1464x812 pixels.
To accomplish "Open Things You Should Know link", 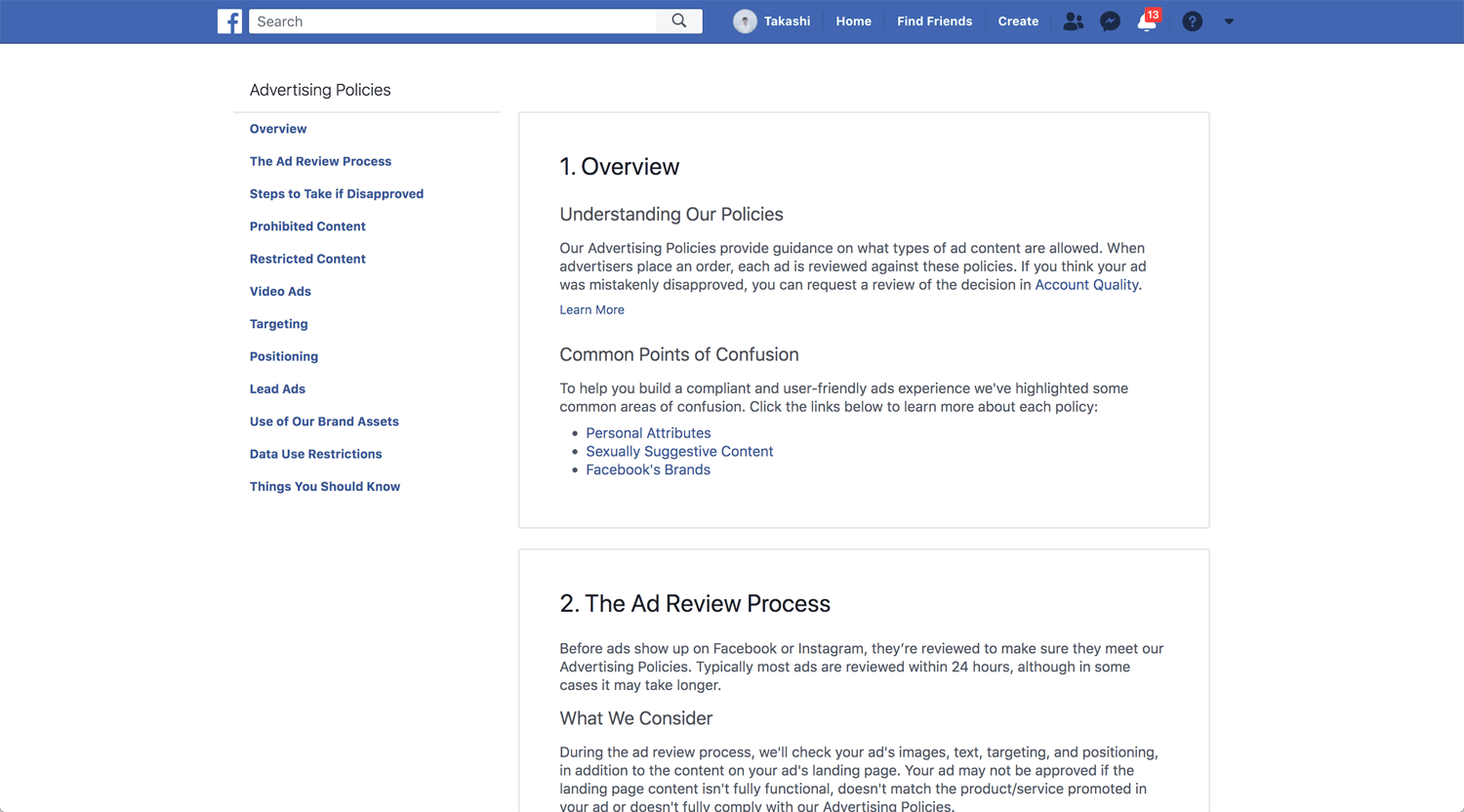I will tap(325, 486).
